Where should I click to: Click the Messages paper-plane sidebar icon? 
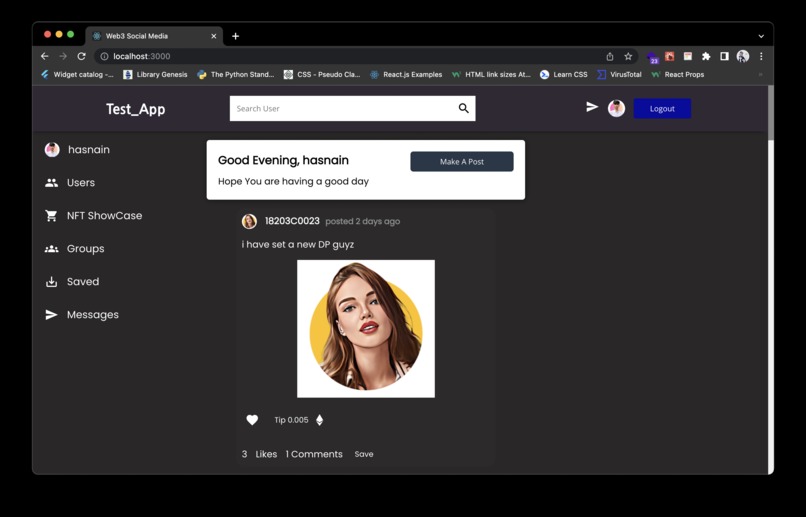coord(51,315)
